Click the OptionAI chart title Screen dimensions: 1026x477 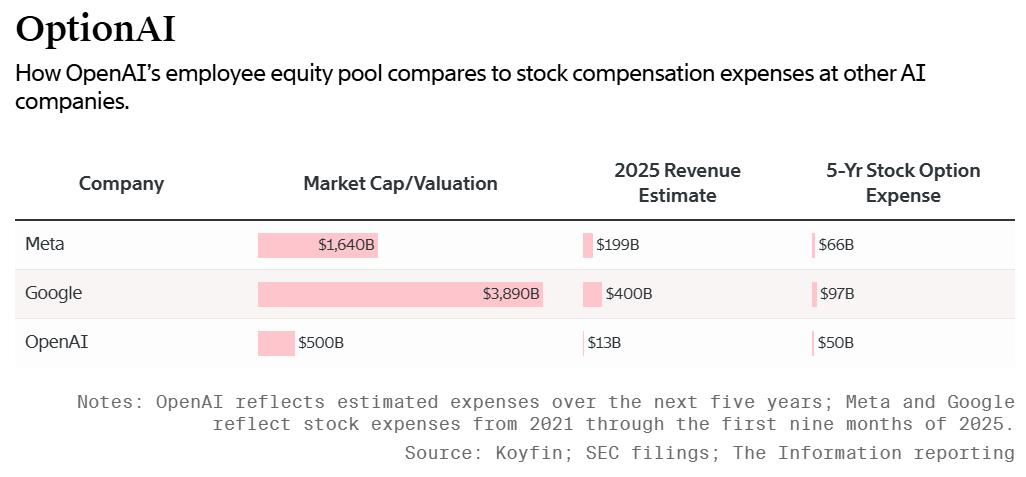coord(96,30)
